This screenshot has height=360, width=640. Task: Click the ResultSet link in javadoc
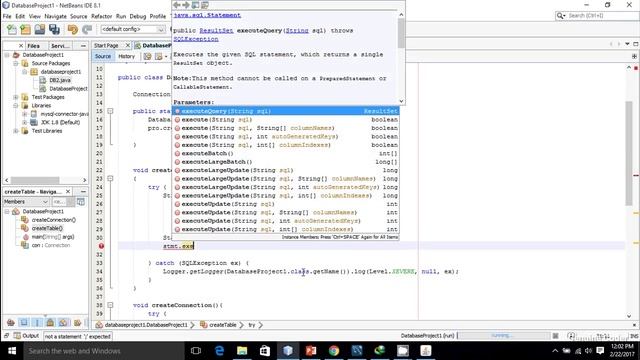coord(216,31)
